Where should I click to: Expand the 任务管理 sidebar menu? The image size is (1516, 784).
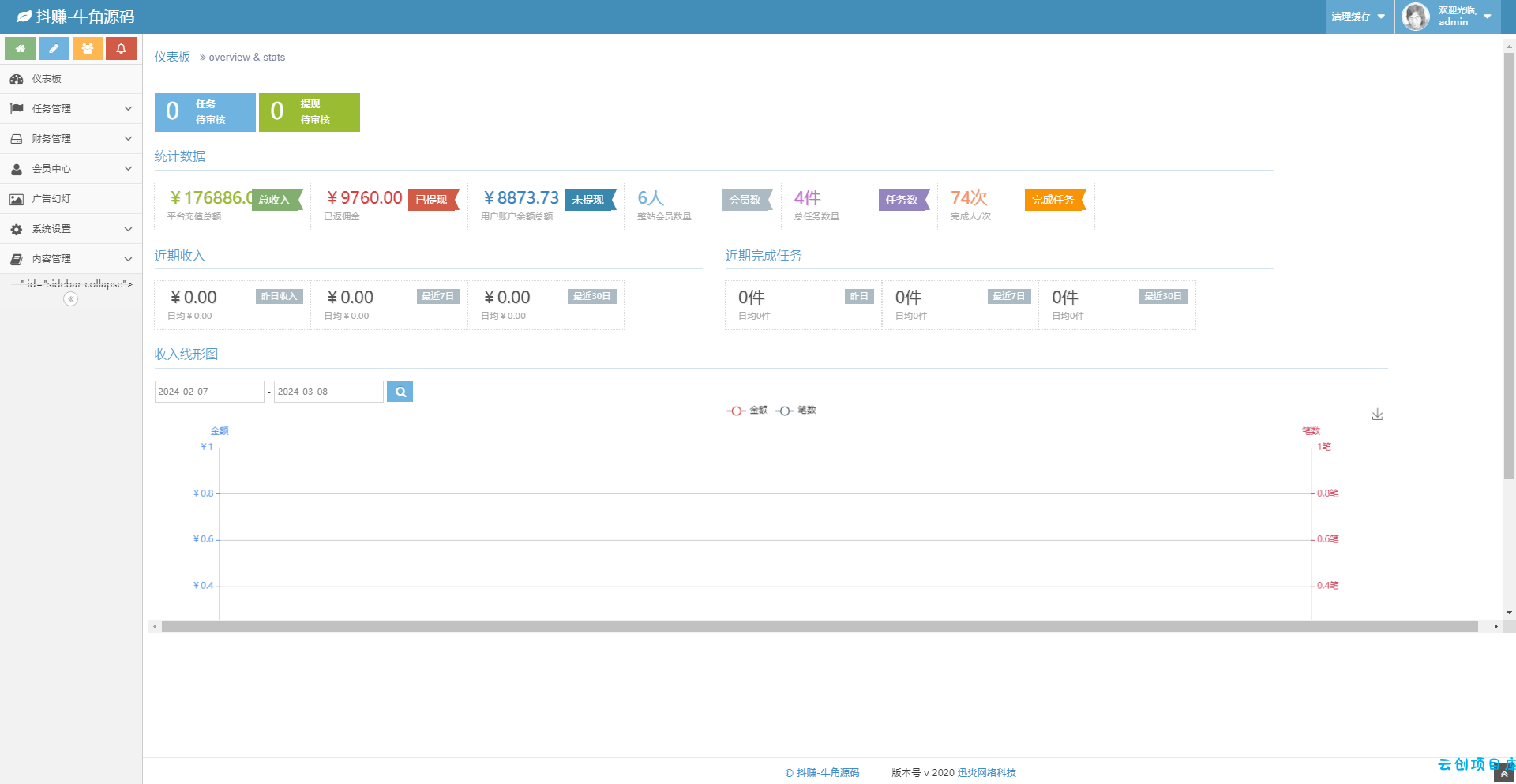71,109
